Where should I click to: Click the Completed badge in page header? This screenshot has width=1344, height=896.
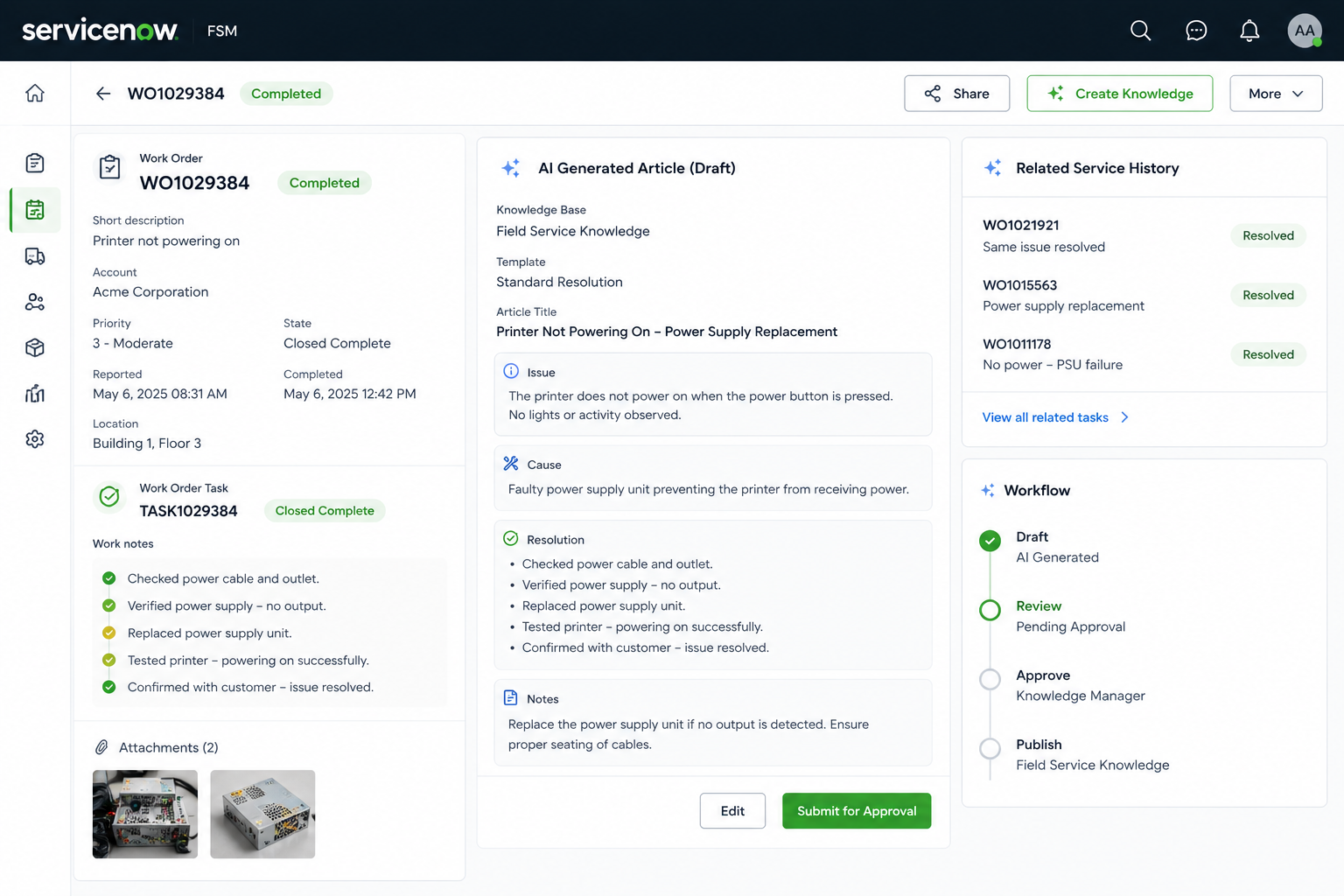point(286,94)
